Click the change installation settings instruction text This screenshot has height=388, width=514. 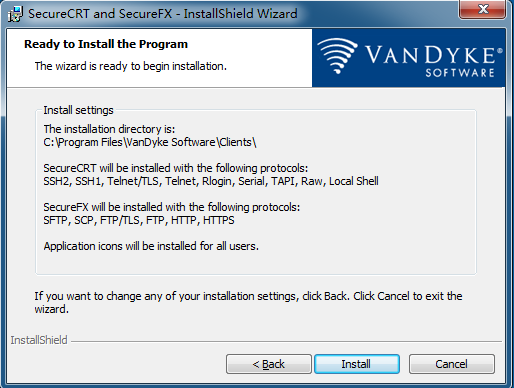(x=248, y=302)
